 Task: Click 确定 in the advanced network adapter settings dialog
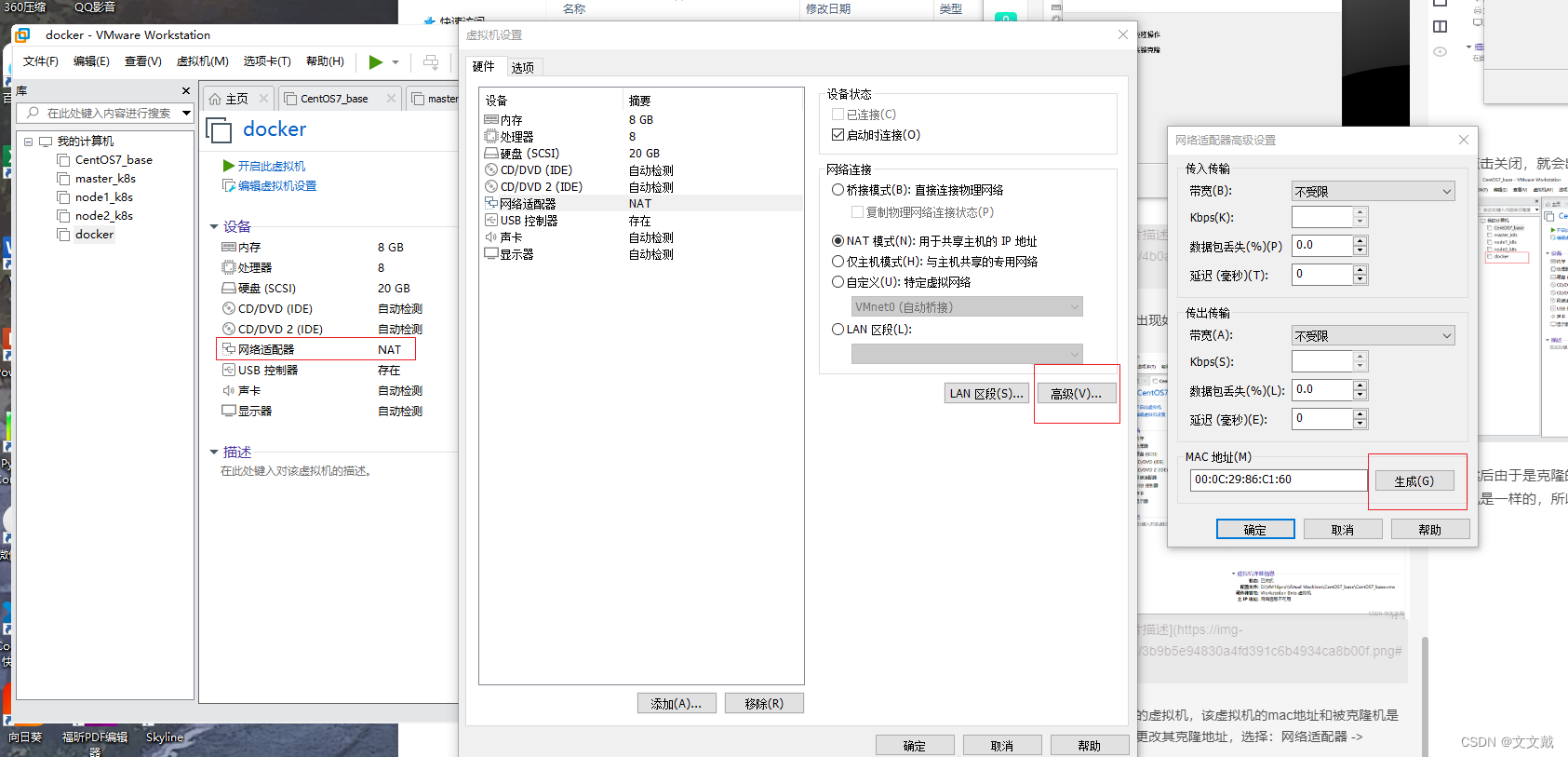coord(1255,530)
